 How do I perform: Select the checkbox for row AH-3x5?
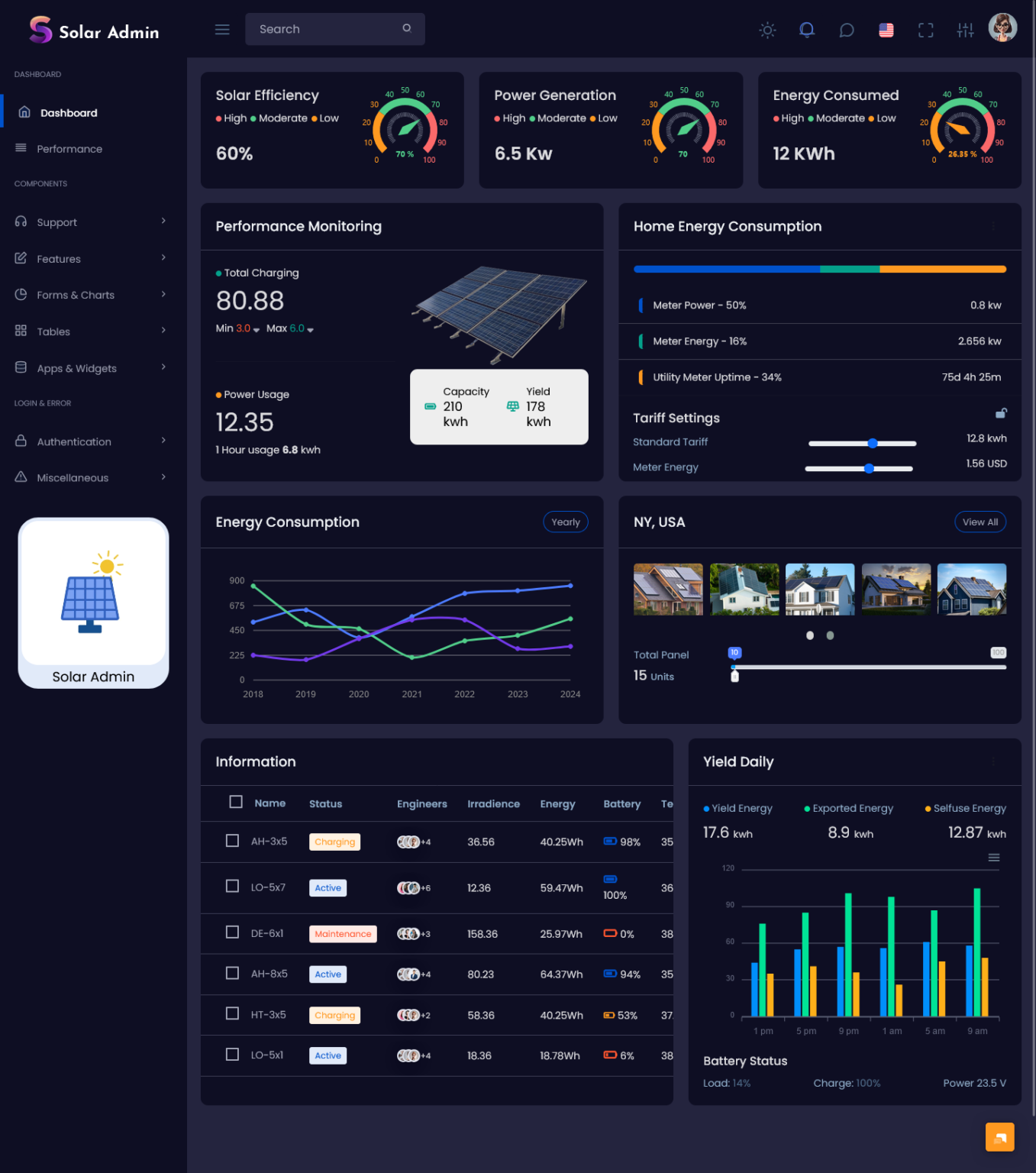pyautogui.click(x=232, y=840)
